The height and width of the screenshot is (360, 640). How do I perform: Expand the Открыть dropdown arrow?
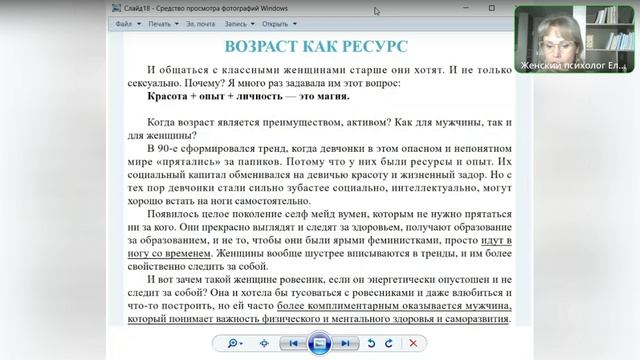(x=295, y=24)
